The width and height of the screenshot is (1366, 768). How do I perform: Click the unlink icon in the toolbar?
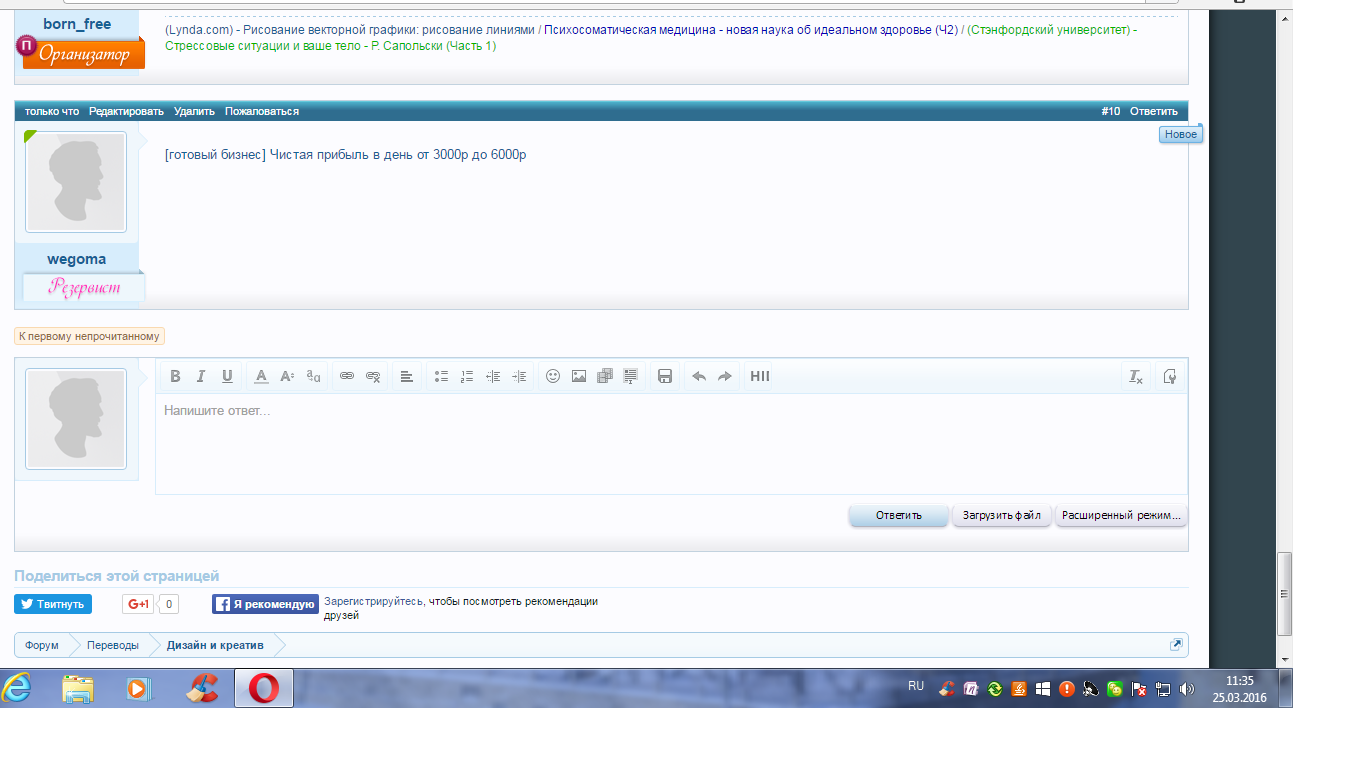click(x=373, y=377)
